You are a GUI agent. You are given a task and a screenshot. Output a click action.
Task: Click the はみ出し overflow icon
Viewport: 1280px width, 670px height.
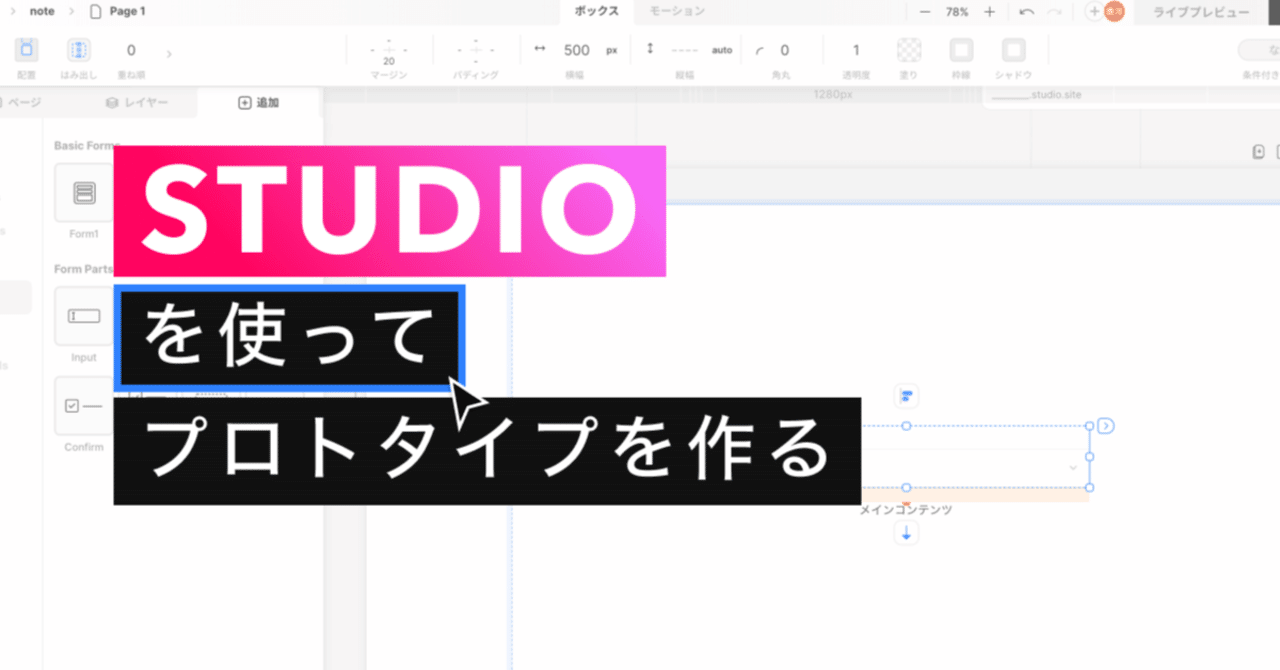pyautogui.click(x=79, y=49)
